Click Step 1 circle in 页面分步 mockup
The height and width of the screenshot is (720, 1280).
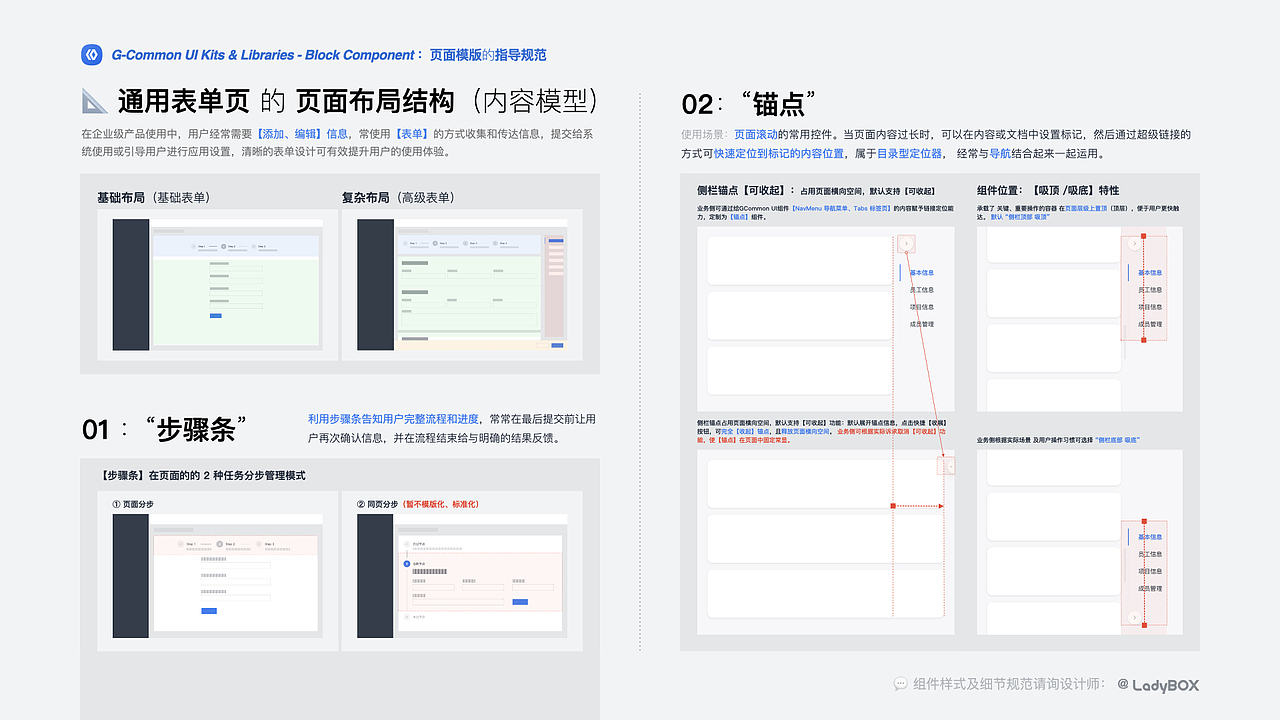(x=180, y=544)
